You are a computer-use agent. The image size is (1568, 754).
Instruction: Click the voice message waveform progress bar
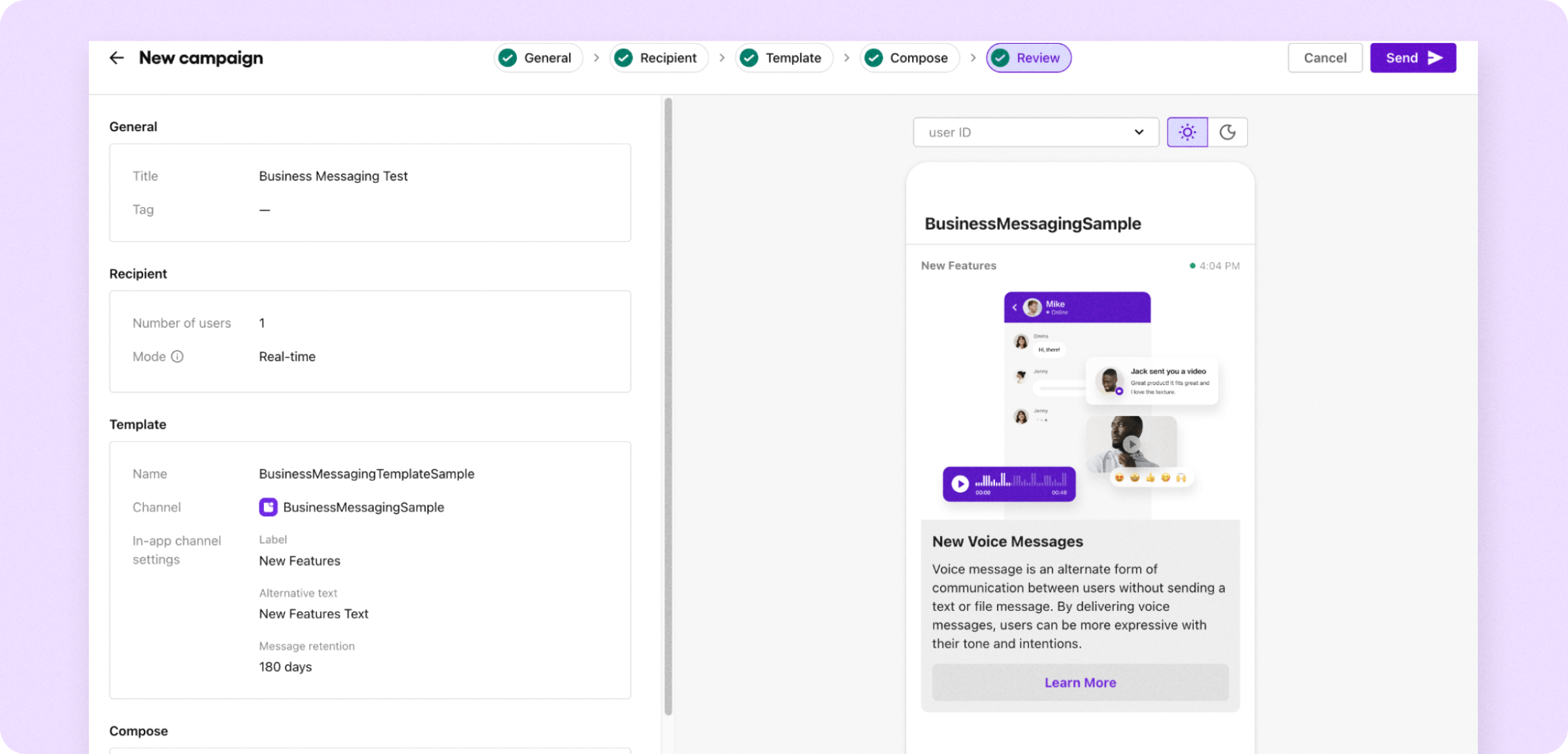(x=1021, y=481)
